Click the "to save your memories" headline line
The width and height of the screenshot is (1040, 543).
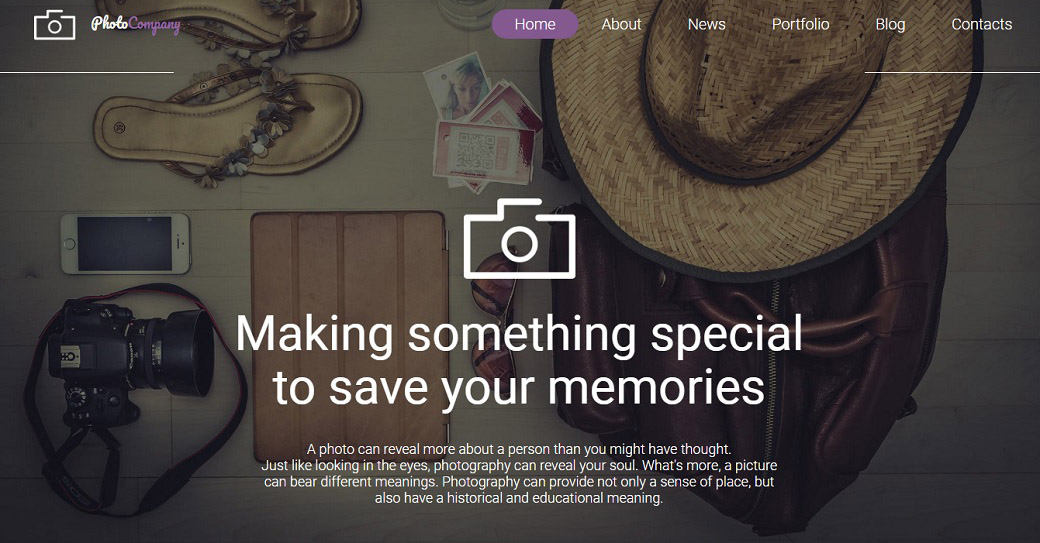(519, 388)
